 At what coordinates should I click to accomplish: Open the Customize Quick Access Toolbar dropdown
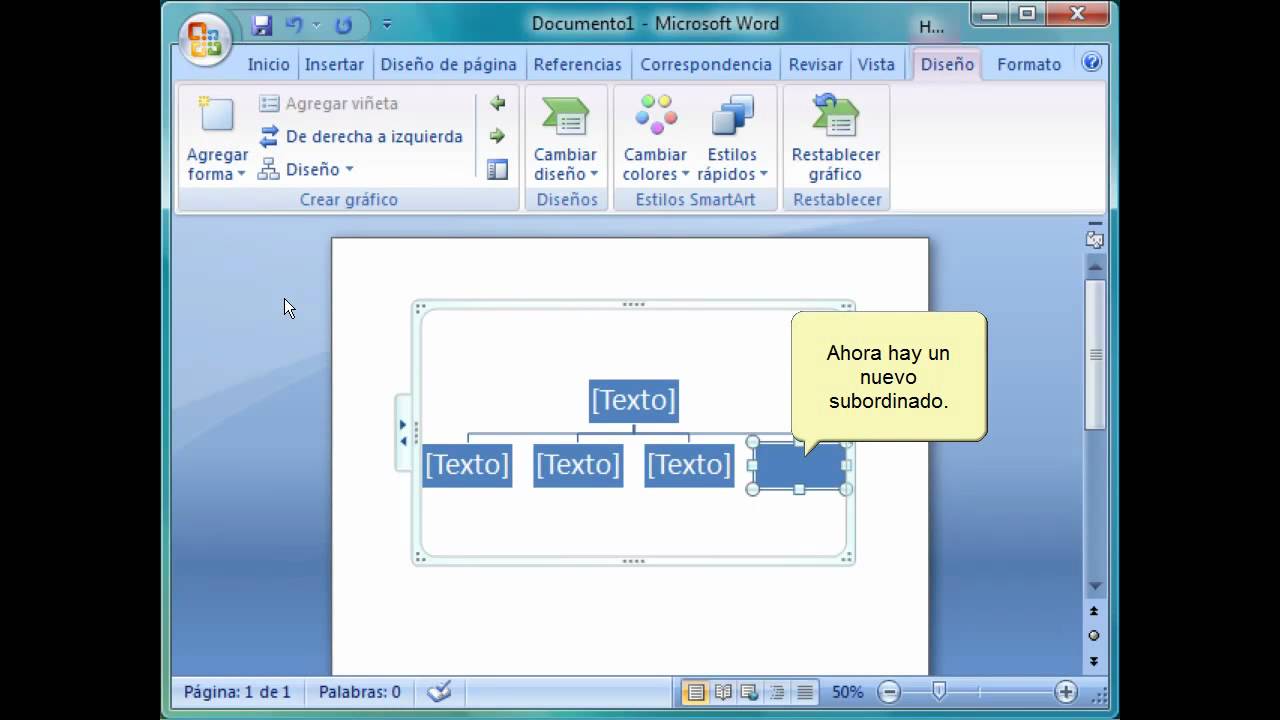click(x=387, y=25)
